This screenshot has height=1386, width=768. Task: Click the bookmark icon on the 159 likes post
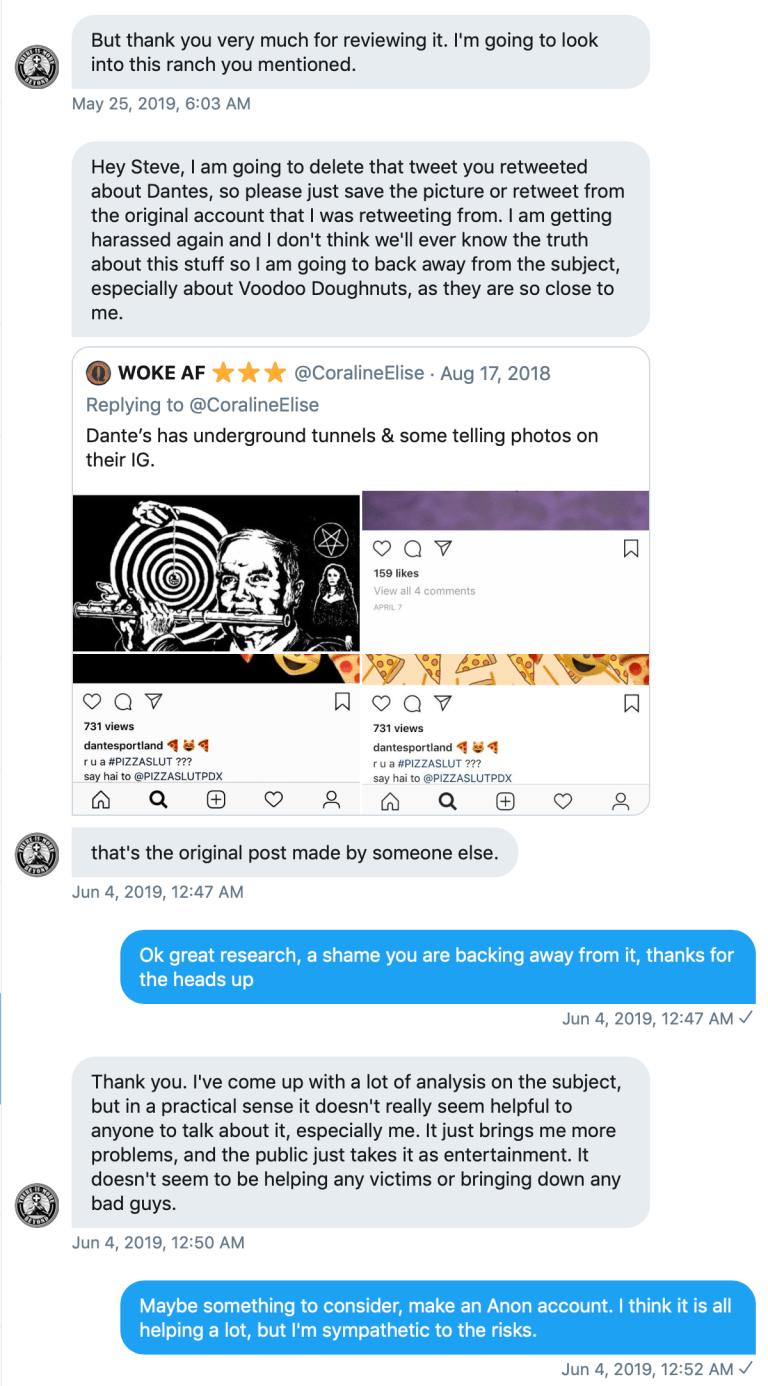click(631, 548)
